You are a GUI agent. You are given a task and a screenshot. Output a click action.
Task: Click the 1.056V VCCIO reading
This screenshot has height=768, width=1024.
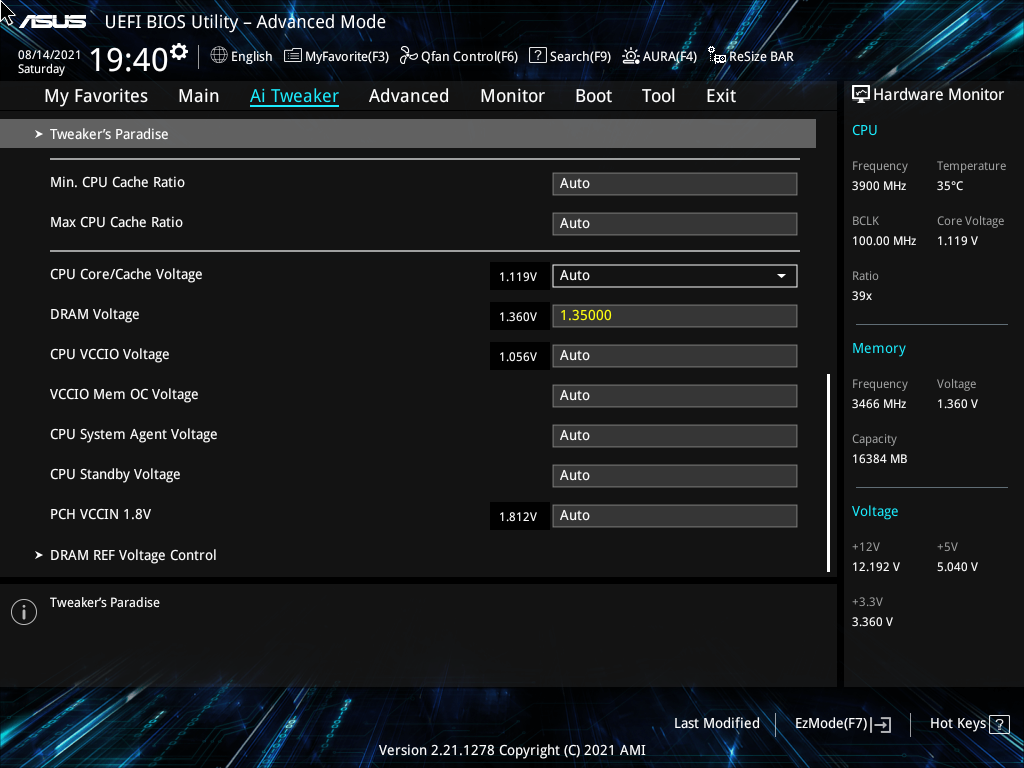pos(518,357)
